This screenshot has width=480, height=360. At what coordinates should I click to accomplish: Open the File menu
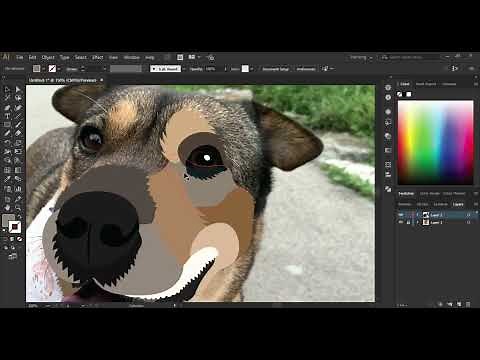pos(20,57)
